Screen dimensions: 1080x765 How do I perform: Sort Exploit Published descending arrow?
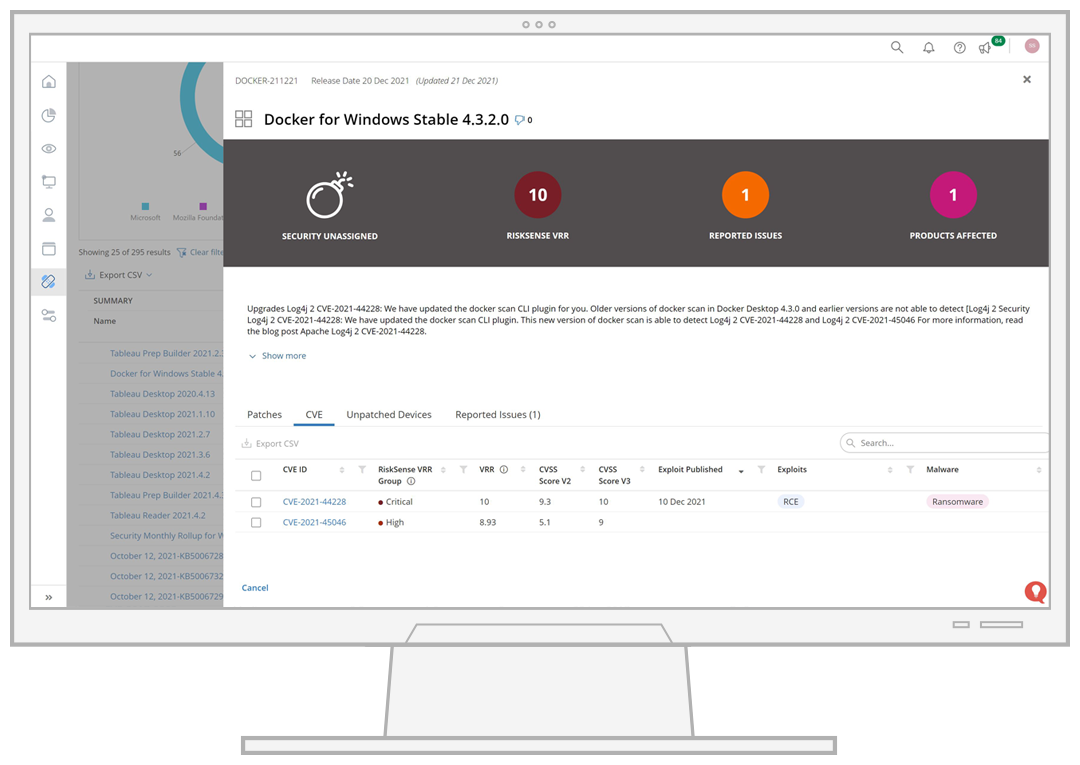[x=741, y=471]
